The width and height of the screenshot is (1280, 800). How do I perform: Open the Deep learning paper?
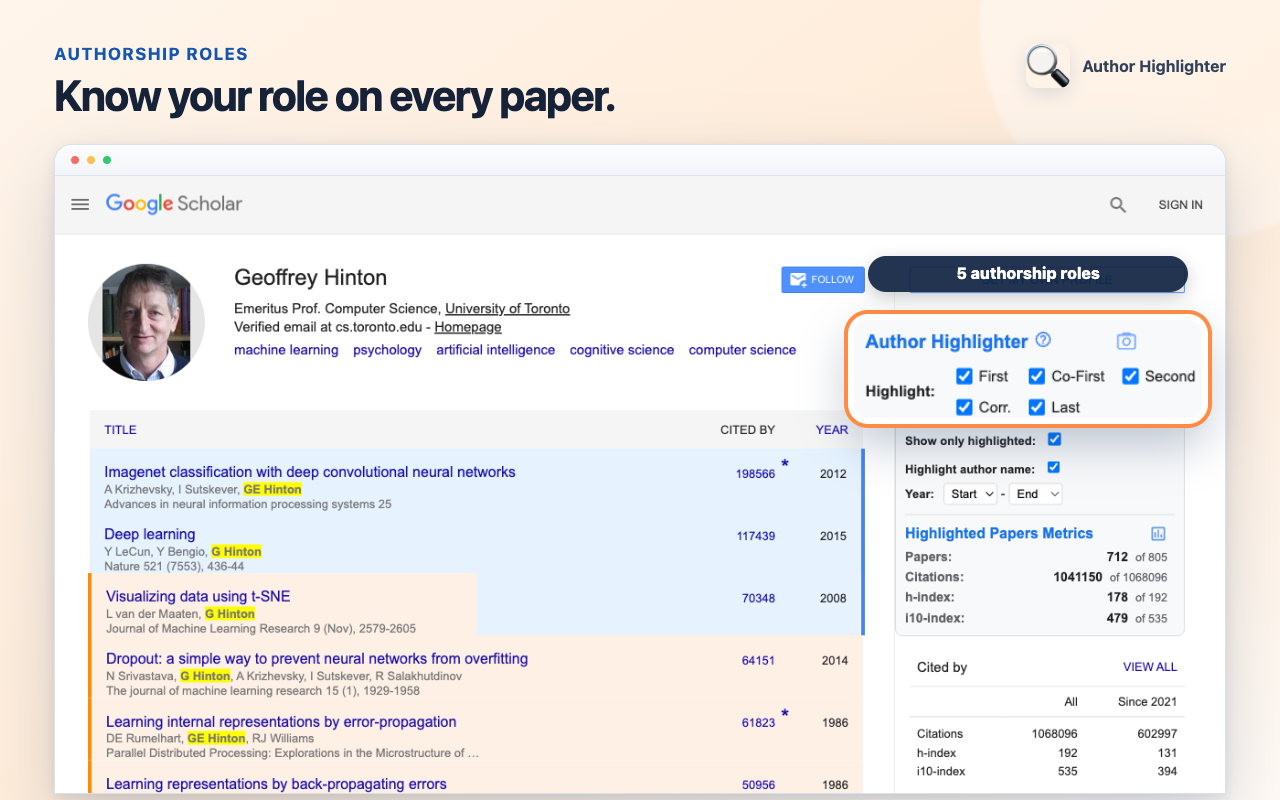[x=150, y=534]
